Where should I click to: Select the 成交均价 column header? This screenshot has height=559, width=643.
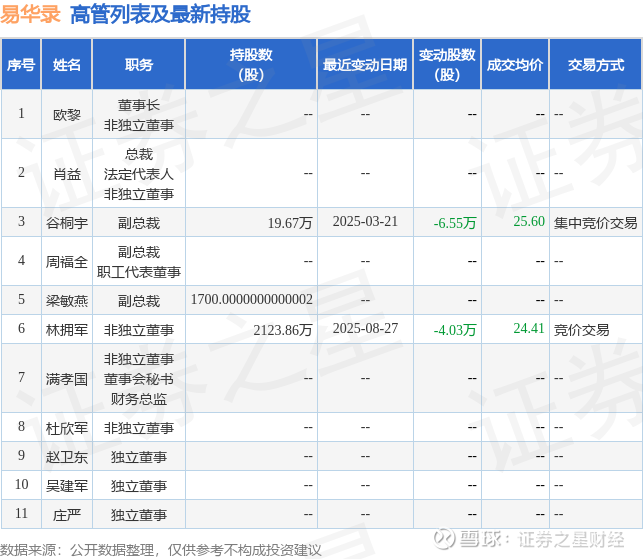(515, 65)
